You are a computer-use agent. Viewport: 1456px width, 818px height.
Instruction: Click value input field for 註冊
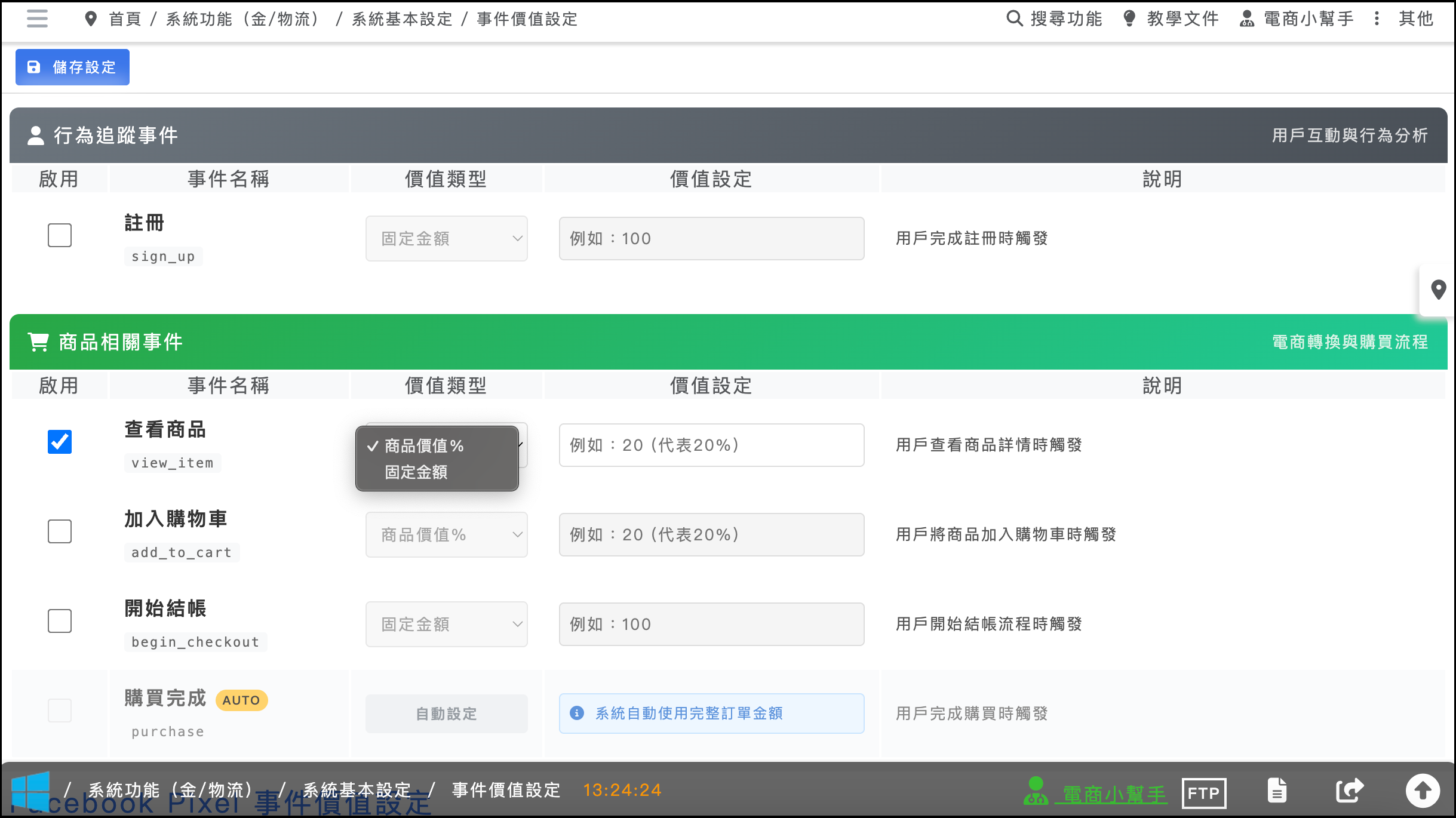pos(712,238)
